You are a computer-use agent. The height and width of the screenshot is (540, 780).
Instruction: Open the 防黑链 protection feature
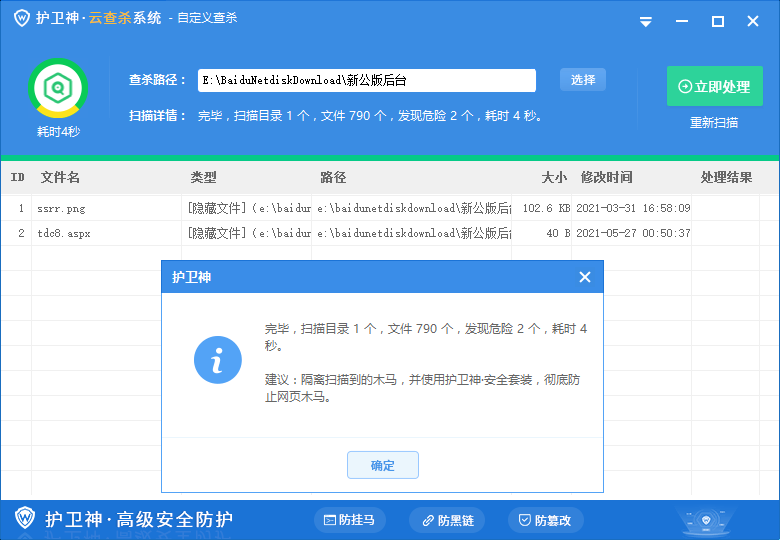(447, 520)
